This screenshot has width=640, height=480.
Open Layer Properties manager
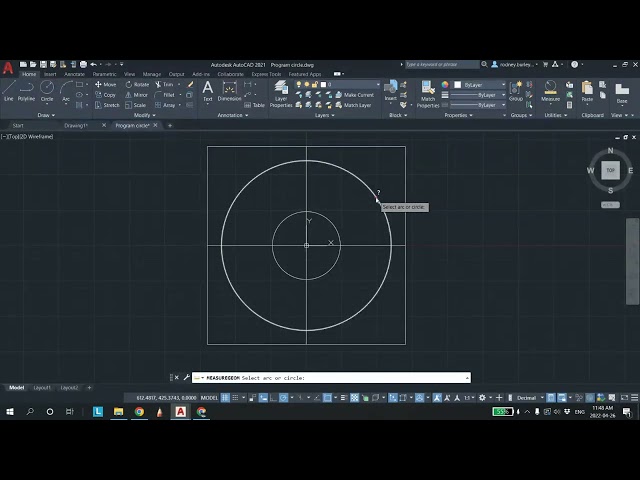pos(281,94)
